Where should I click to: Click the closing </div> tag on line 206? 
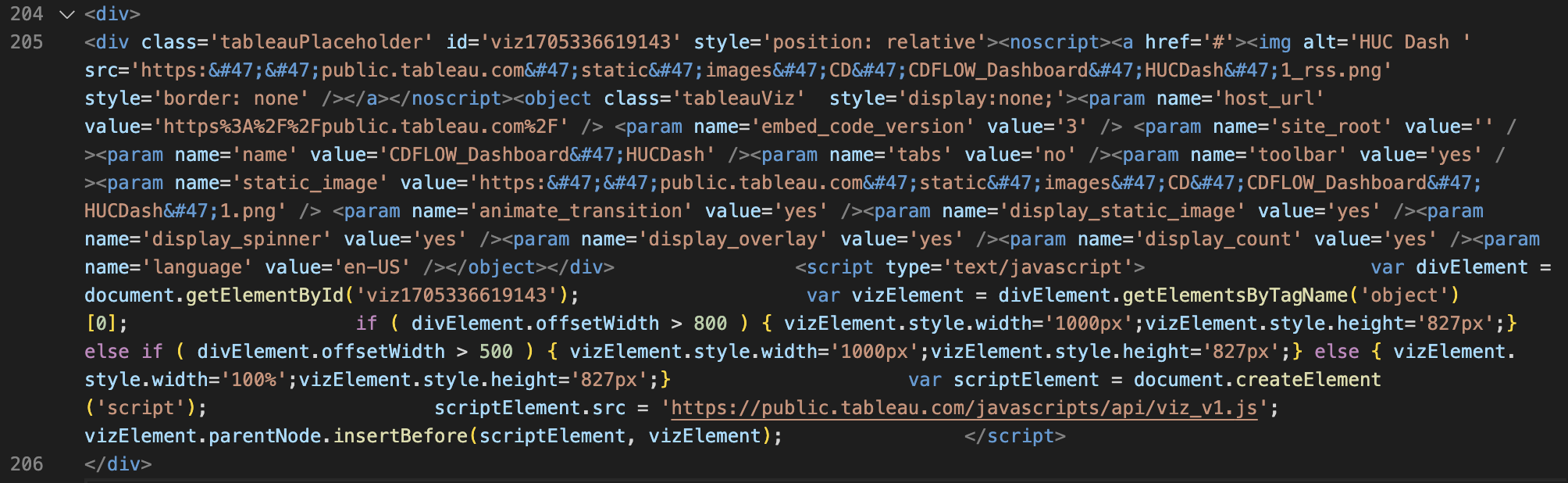(119, 464)
